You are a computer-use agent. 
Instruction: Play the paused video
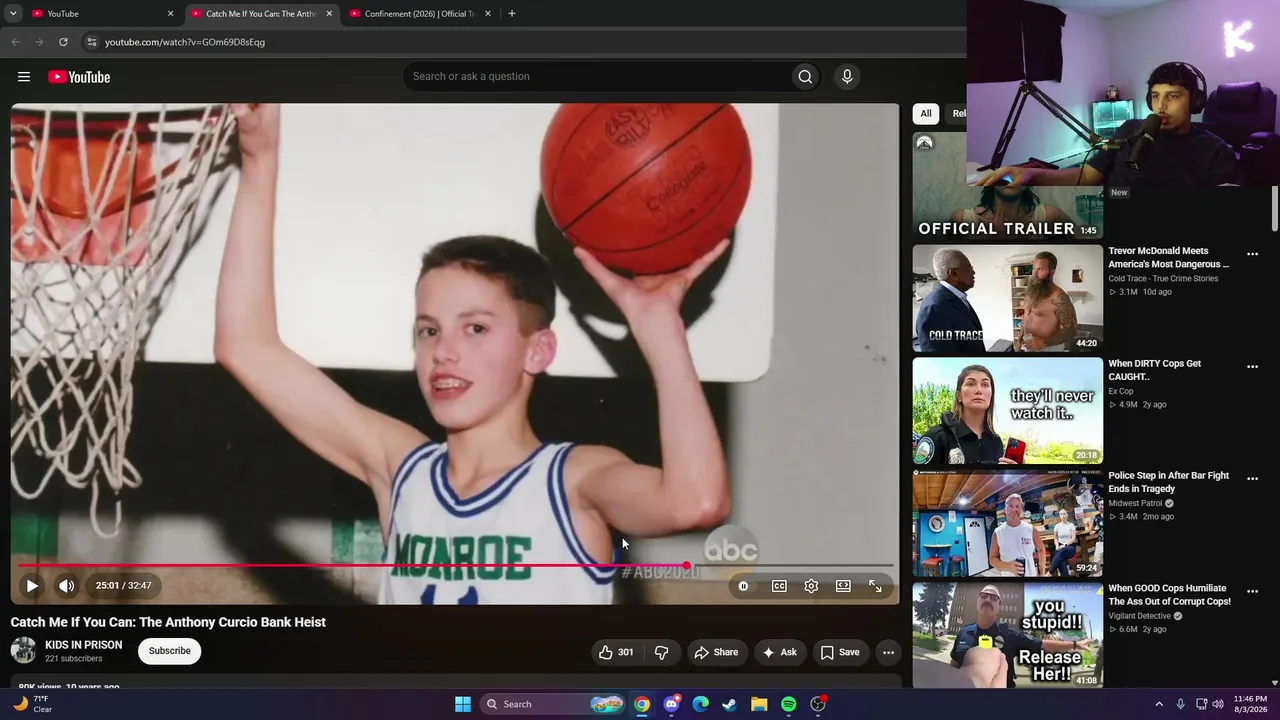coord(32,586)
